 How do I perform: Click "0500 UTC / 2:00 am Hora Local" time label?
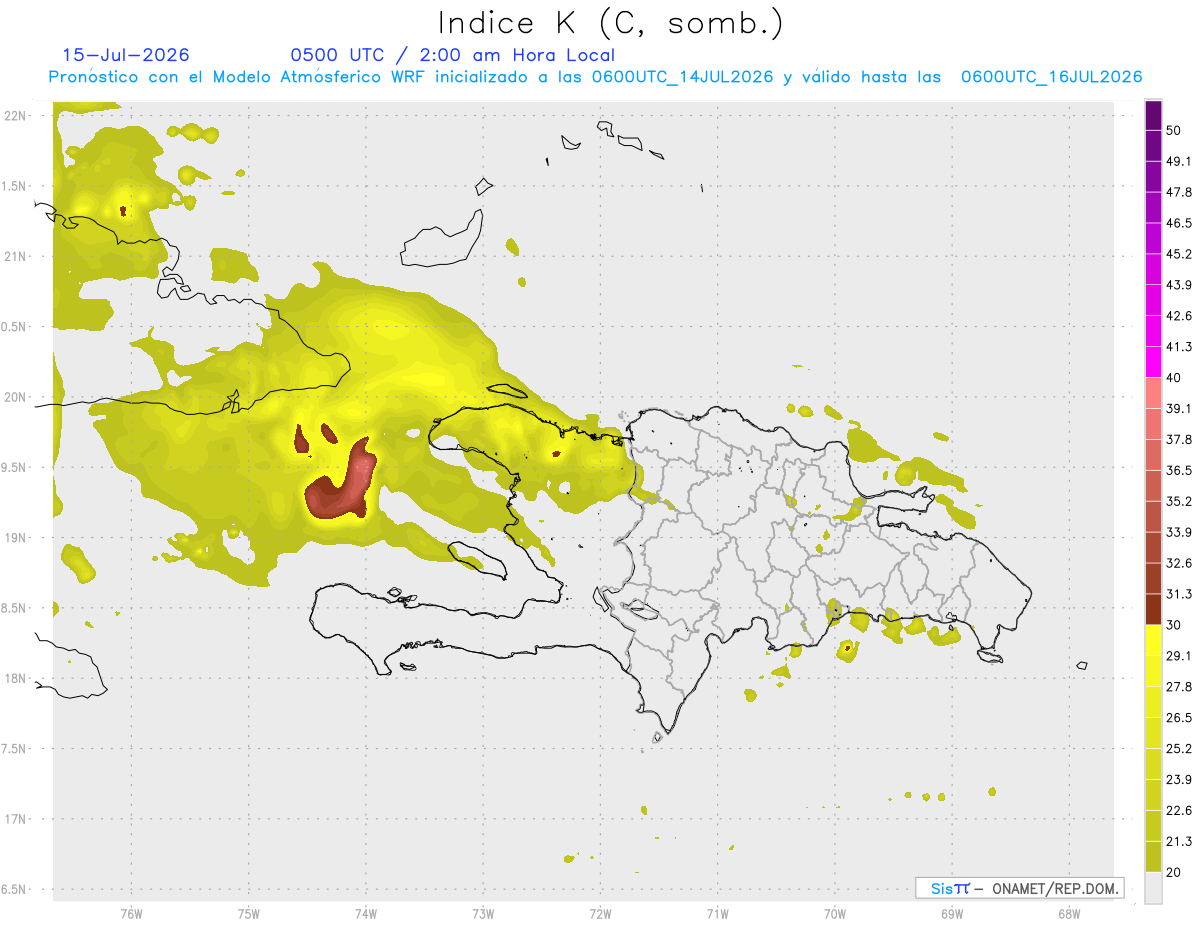[453, 55]
